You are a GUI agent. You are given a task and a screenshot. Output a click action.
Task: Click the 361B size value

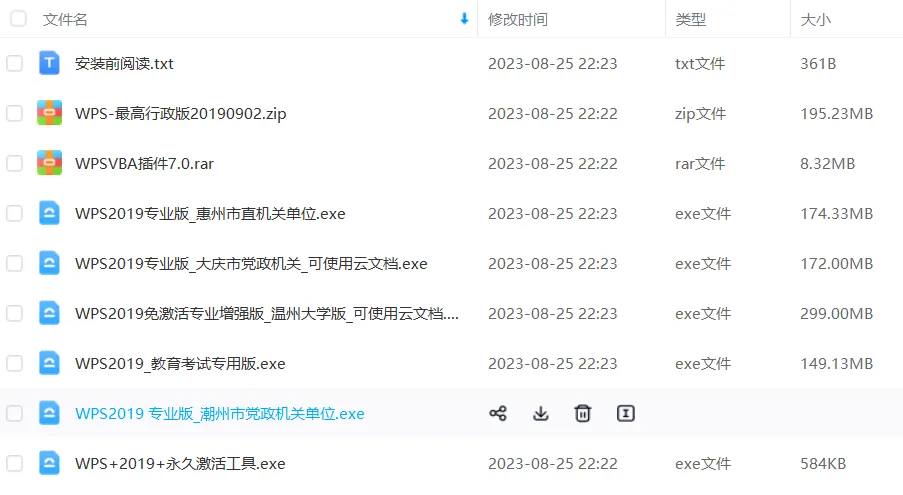coord(818,63)
